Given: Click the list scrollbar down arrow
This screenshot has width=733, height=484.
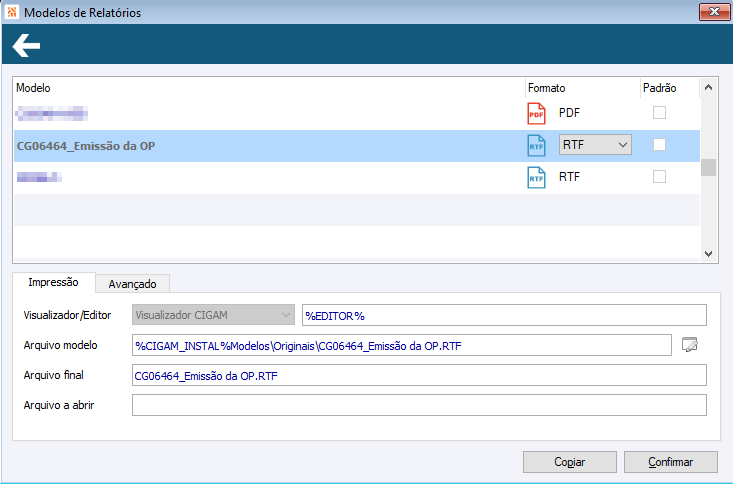Looking at the screenshot, I should pyautogui.click(x=708, y=253).
